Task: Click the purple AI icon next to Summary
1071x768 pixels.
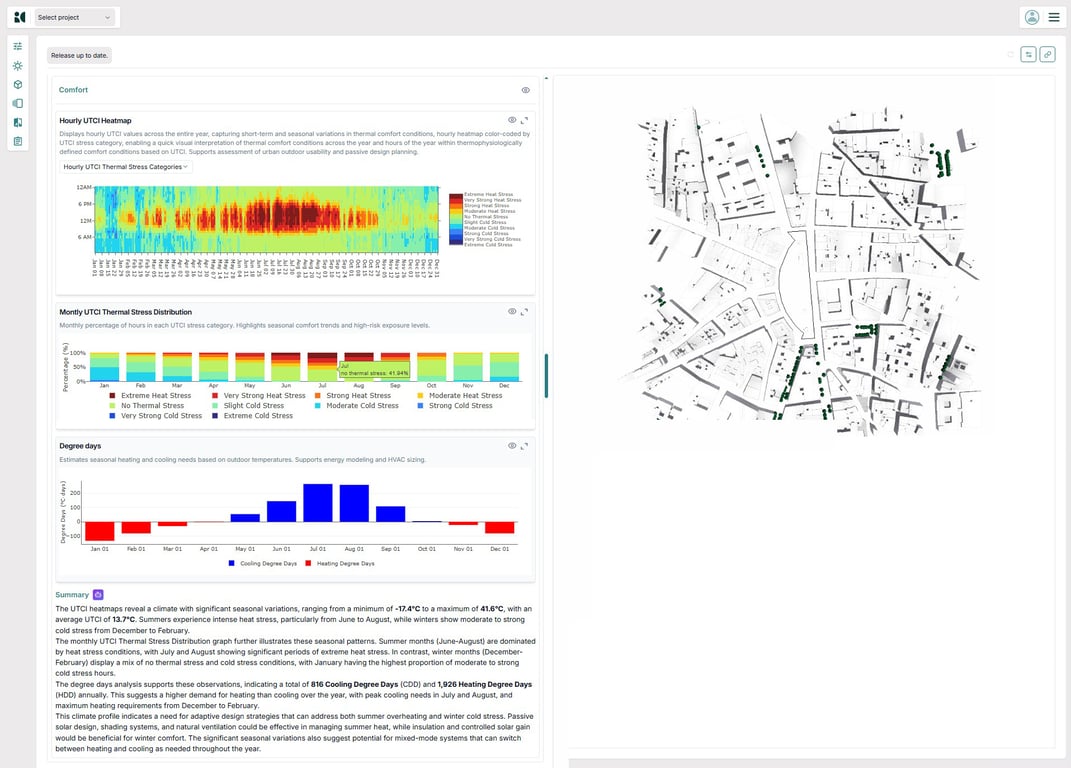Action: pyautogui.click(x=98, y=595)
